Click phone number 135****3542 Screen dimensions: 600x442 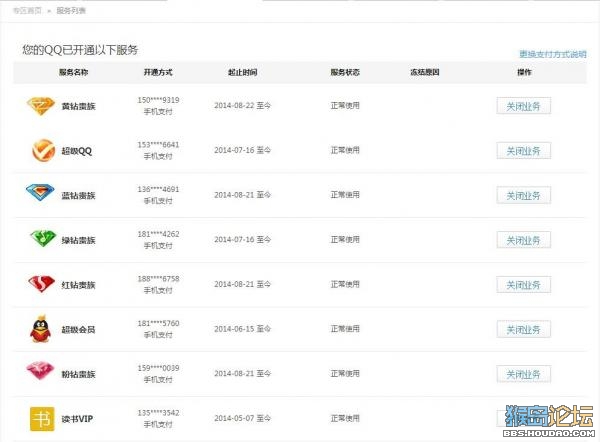point(158,413)
